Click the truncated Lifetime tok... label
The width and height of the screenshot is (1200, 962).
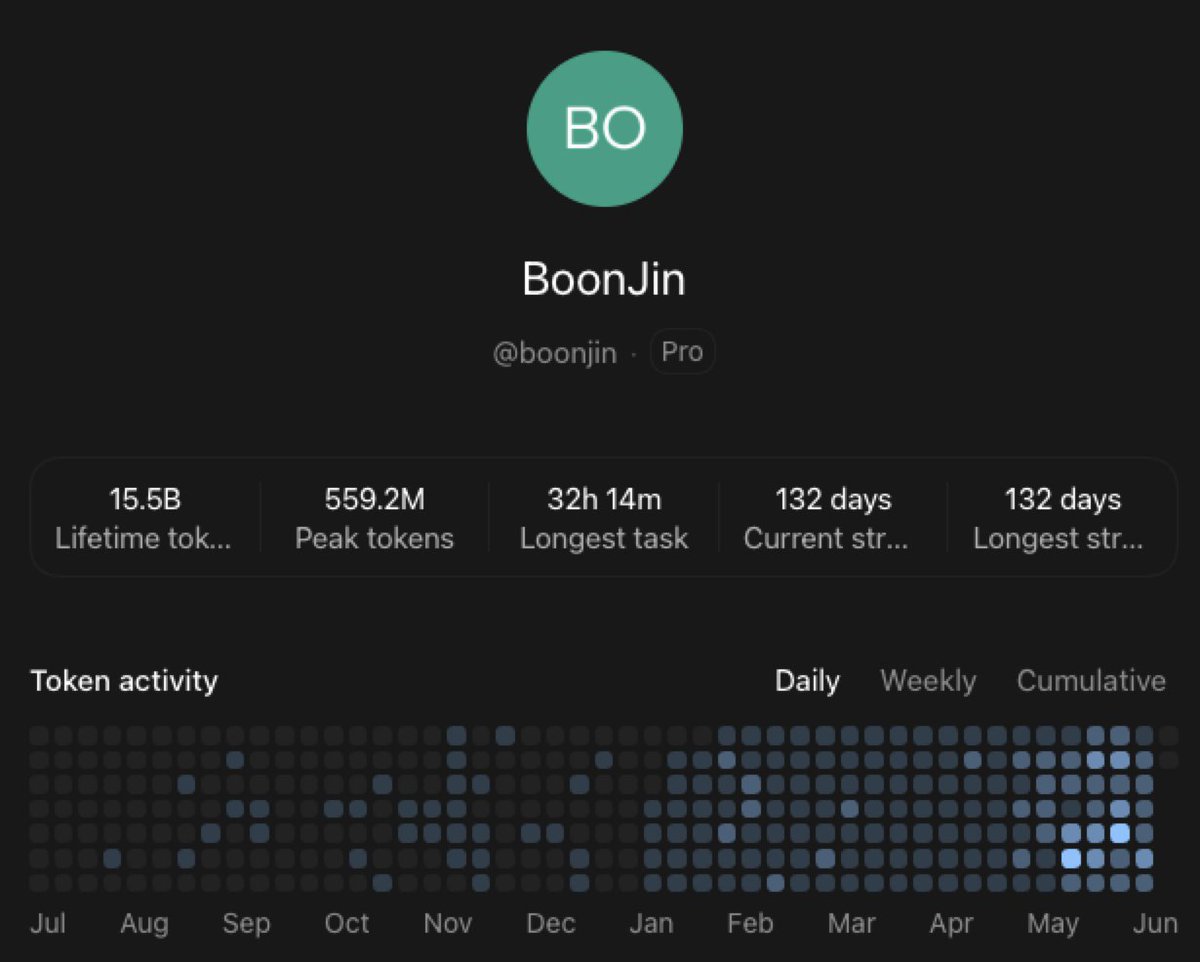pos(143,539)
